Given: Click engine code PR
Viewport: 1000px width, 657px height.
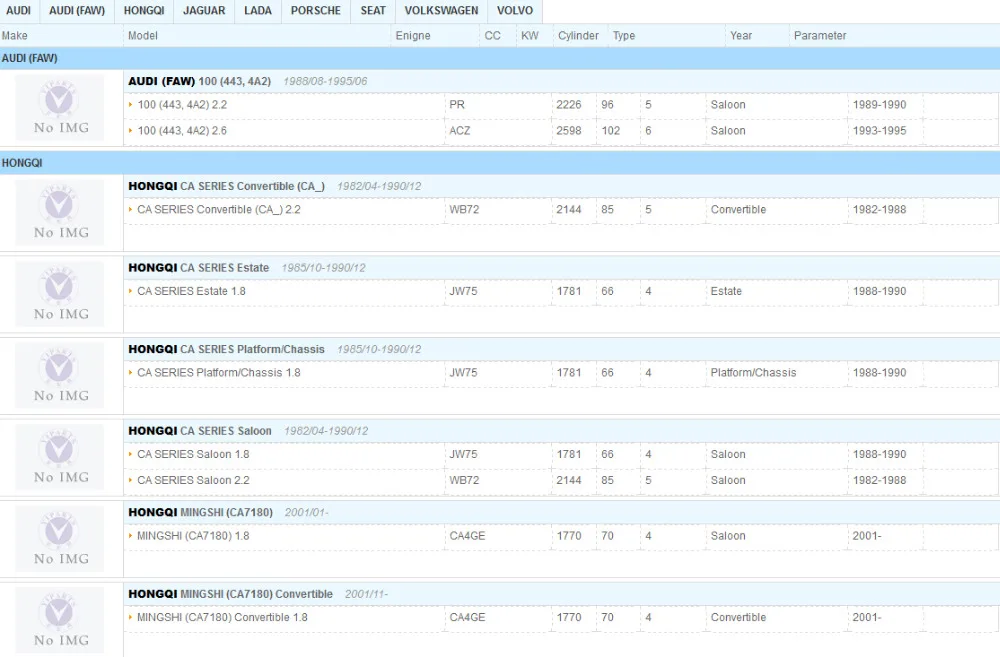Looking at the screenshot, I should [457, 105].
